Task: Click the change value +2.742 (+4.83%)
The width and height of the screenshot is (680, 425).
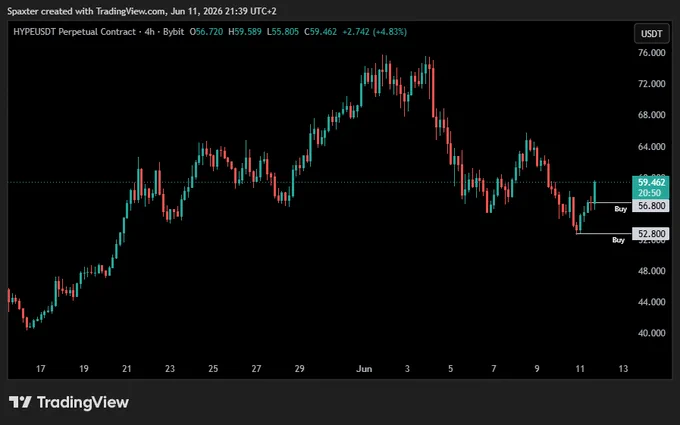Action: [x=374, y=32]
